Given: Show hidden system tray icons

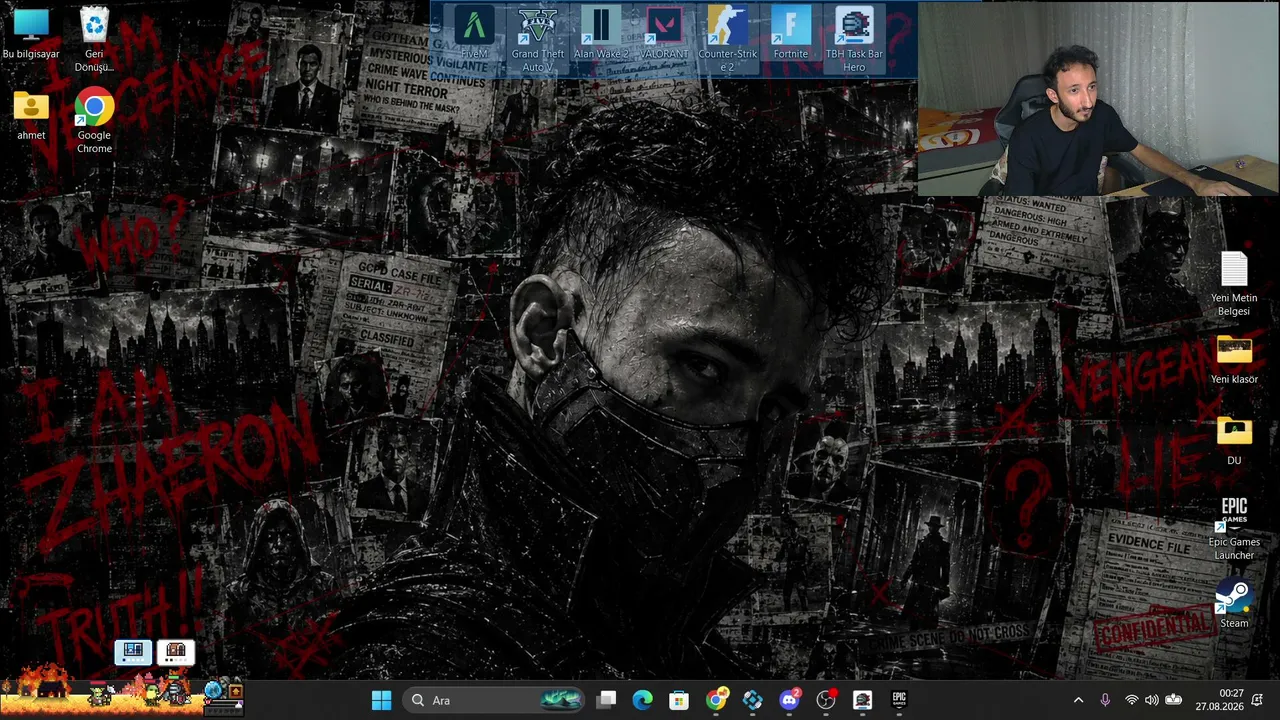Looking at the screenshot, I should pyautogui.click(x=1078, y=700).
